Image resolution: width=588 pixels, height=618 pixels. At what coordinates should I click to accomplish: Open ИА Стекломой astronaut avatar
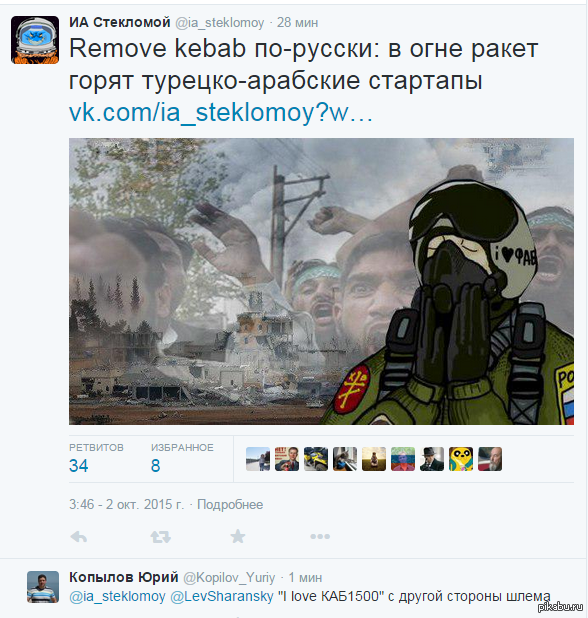pyautogui.click(x=35, y=40)
